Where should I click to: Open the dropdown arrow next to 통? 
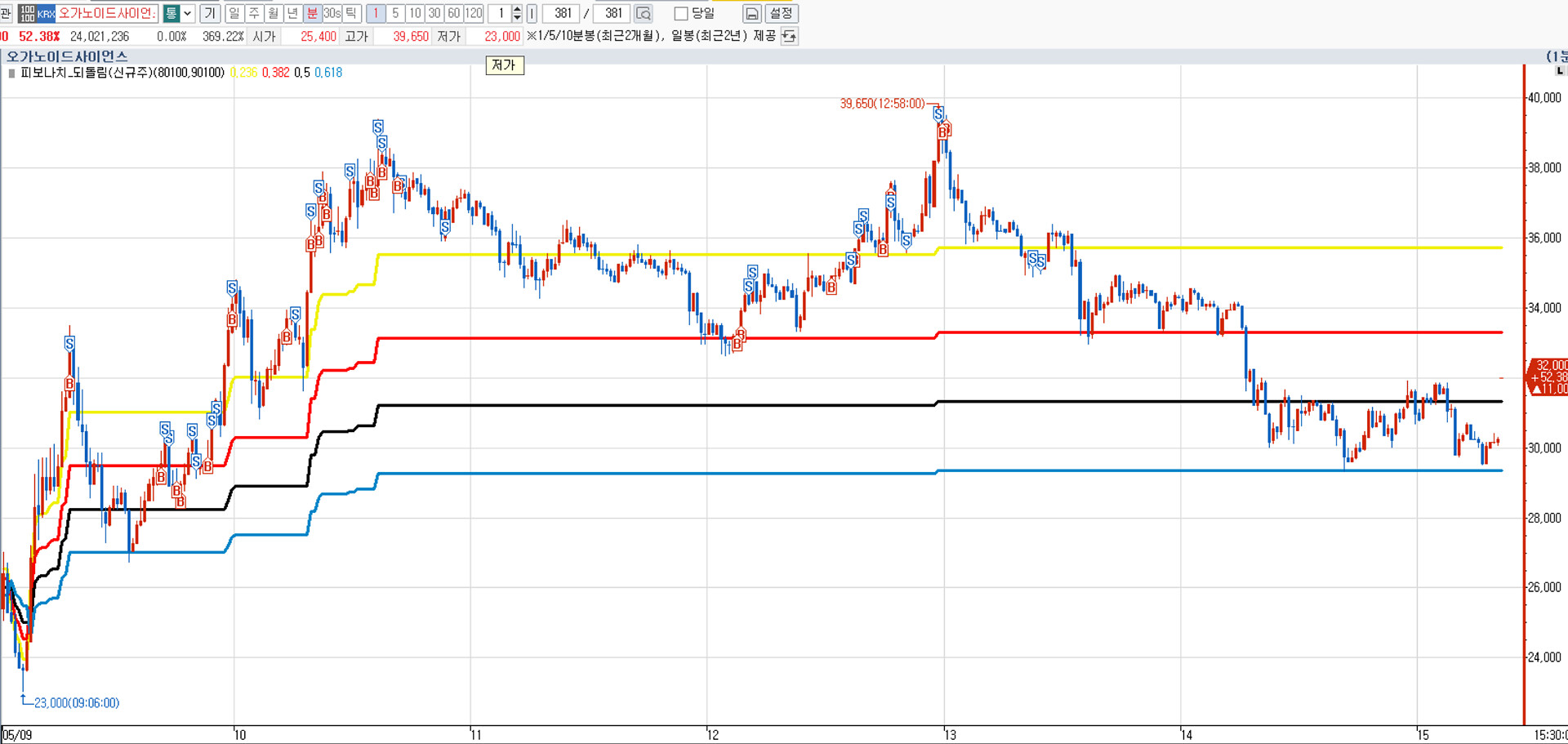click(188, 13)
